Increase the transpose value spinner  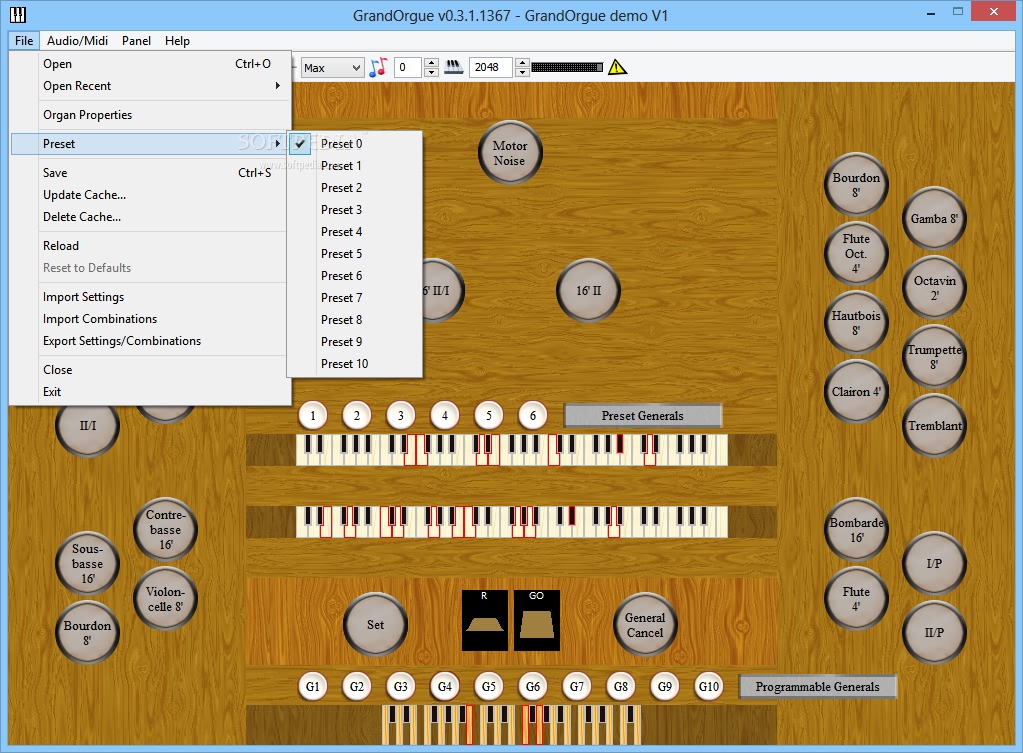point(431,63)
